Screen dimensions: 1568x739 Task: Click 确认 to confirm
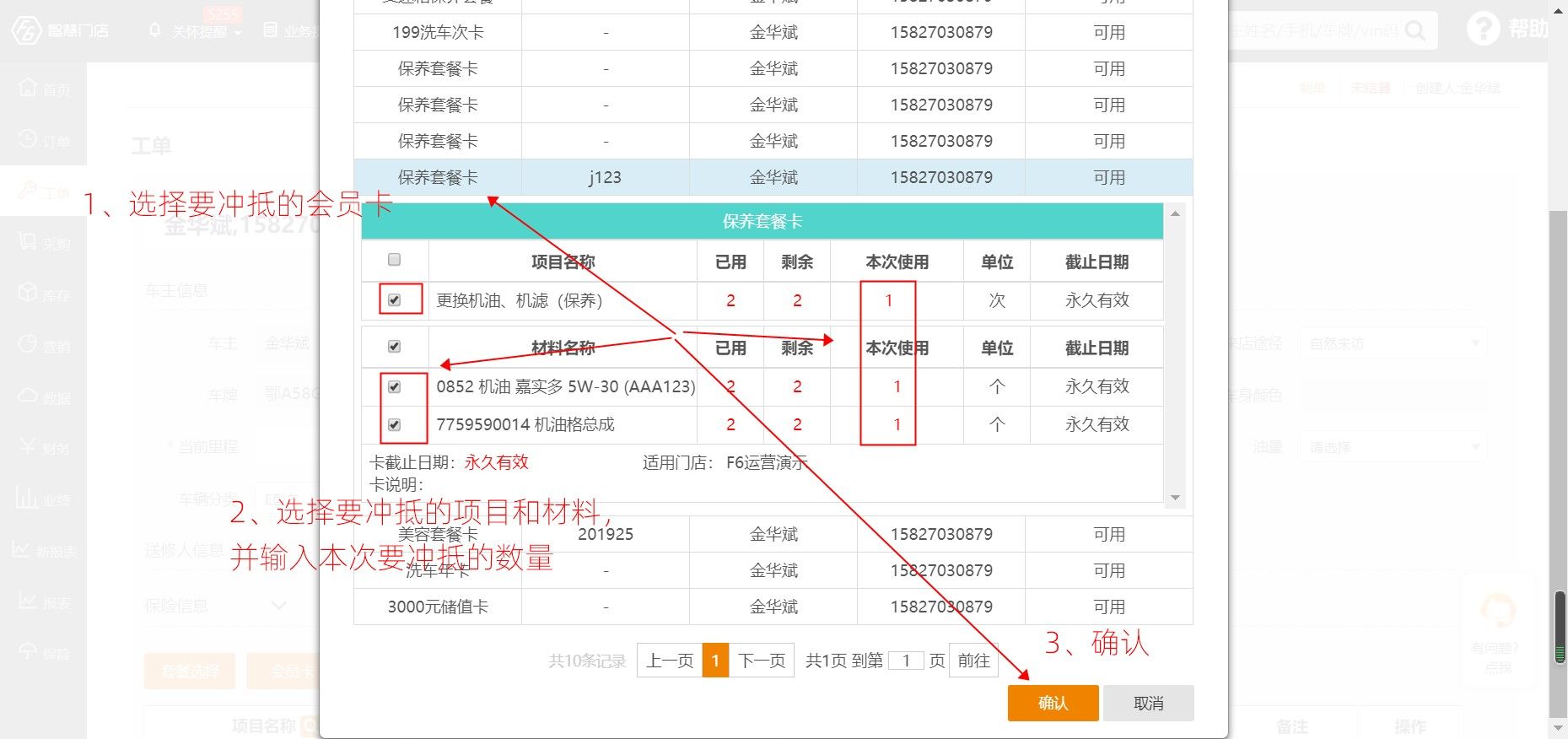(1053, 703)
